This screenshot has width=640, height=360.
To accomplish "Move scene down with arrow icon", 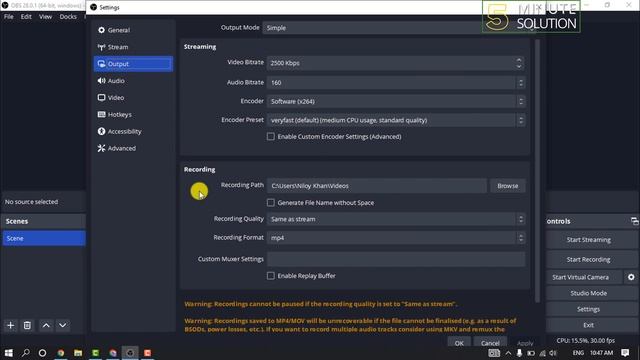I will tap(62, 325).
